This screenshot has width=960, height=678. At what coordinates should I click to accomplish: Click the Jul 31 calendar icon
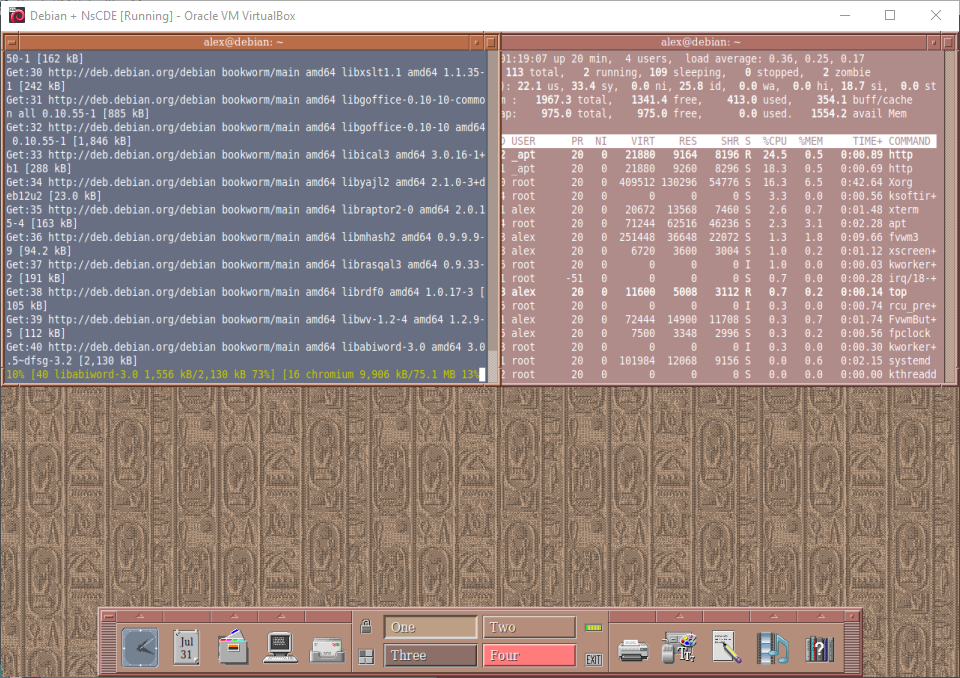(186, 647)
